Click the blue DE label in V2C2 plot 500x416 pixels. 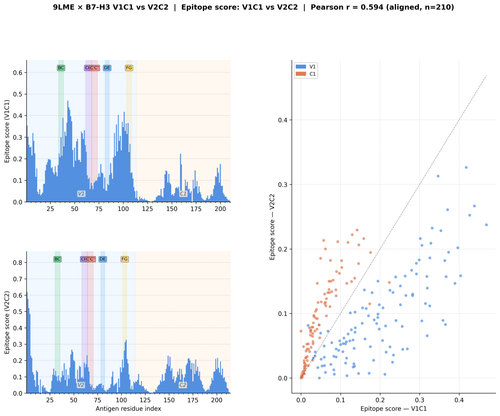coord(103,259)
